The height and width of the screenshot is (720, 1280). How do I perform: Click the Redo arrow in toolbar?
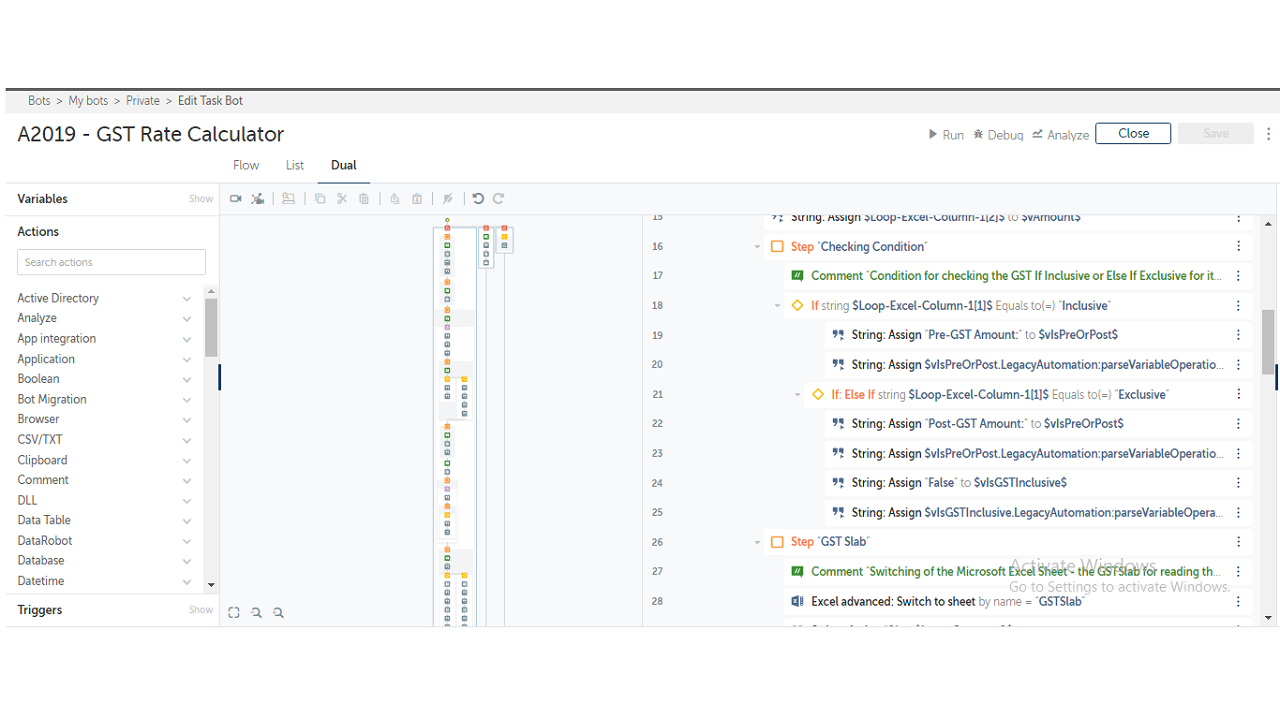pyautogui.click(x=498, y=199)
